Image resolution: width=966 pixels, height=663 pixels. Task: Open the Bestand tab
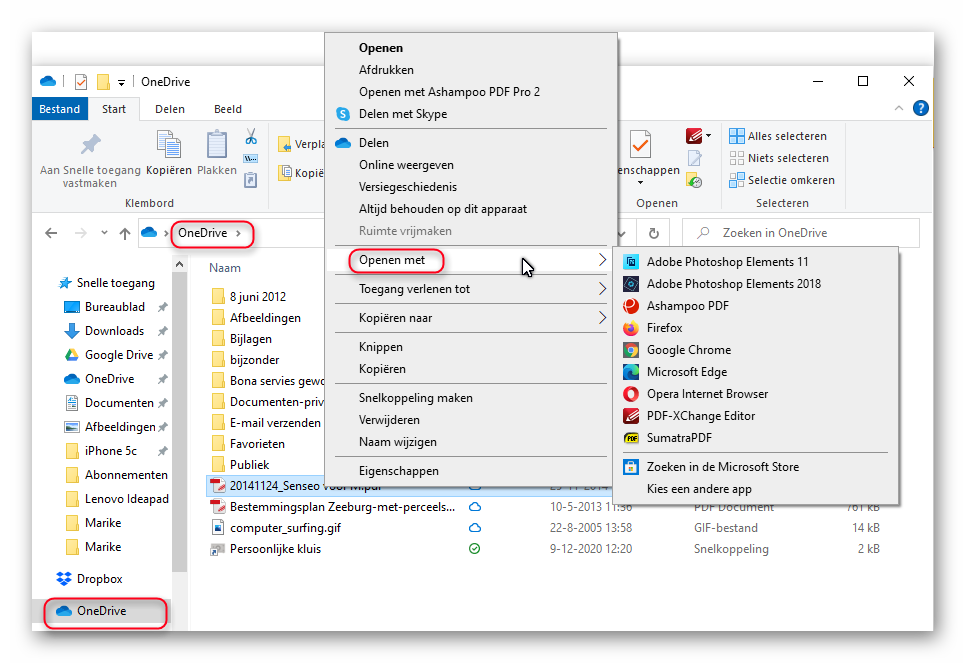pyautogui.click(x=60, y=109)
